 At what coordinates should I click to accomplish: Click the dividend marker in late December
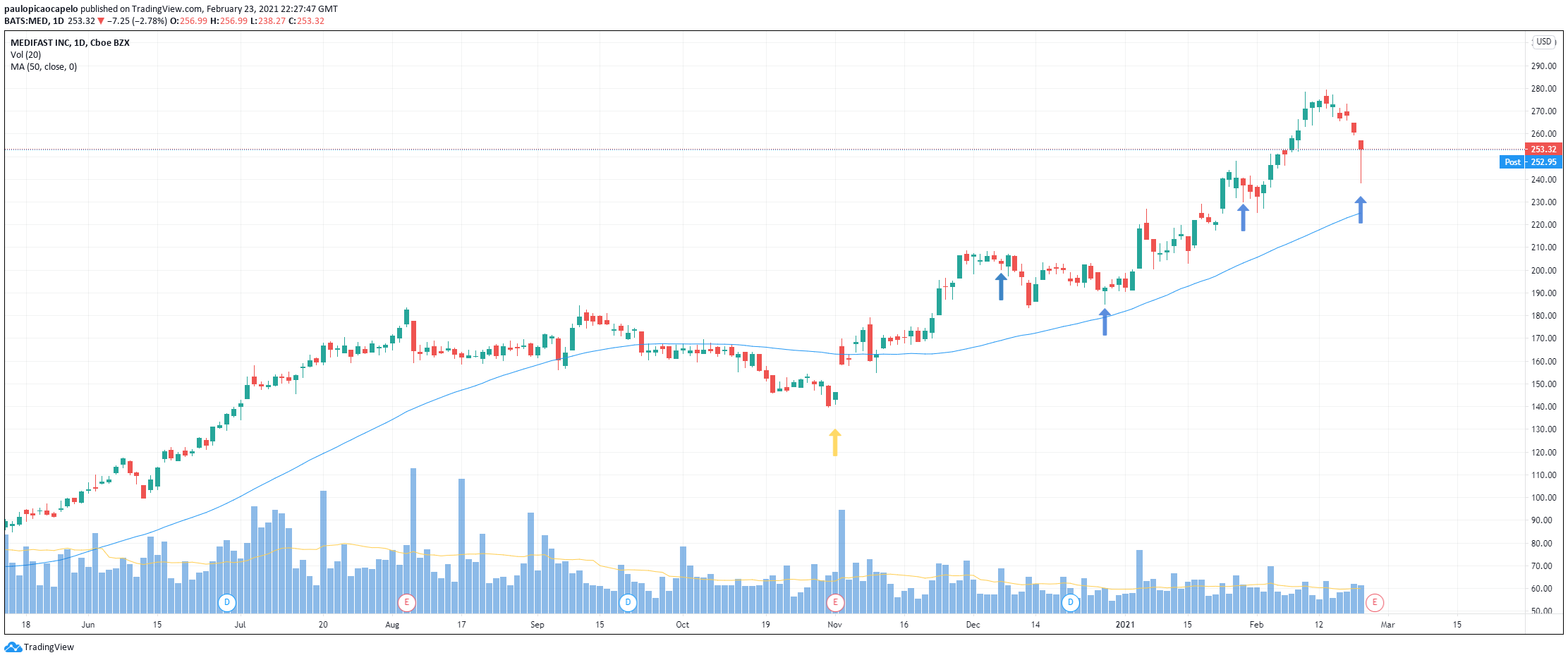click(x=1071, y=602)
